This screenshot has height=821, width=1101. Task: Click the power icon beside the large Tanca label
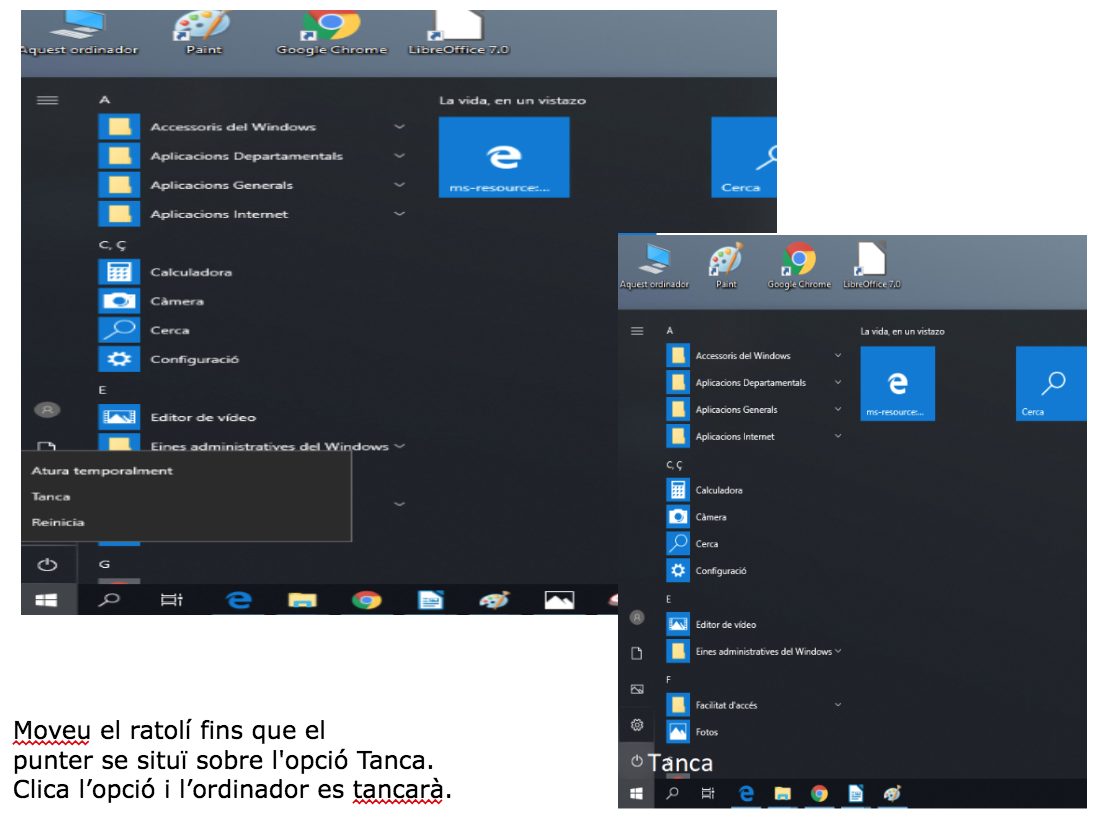tap(637, 762)
